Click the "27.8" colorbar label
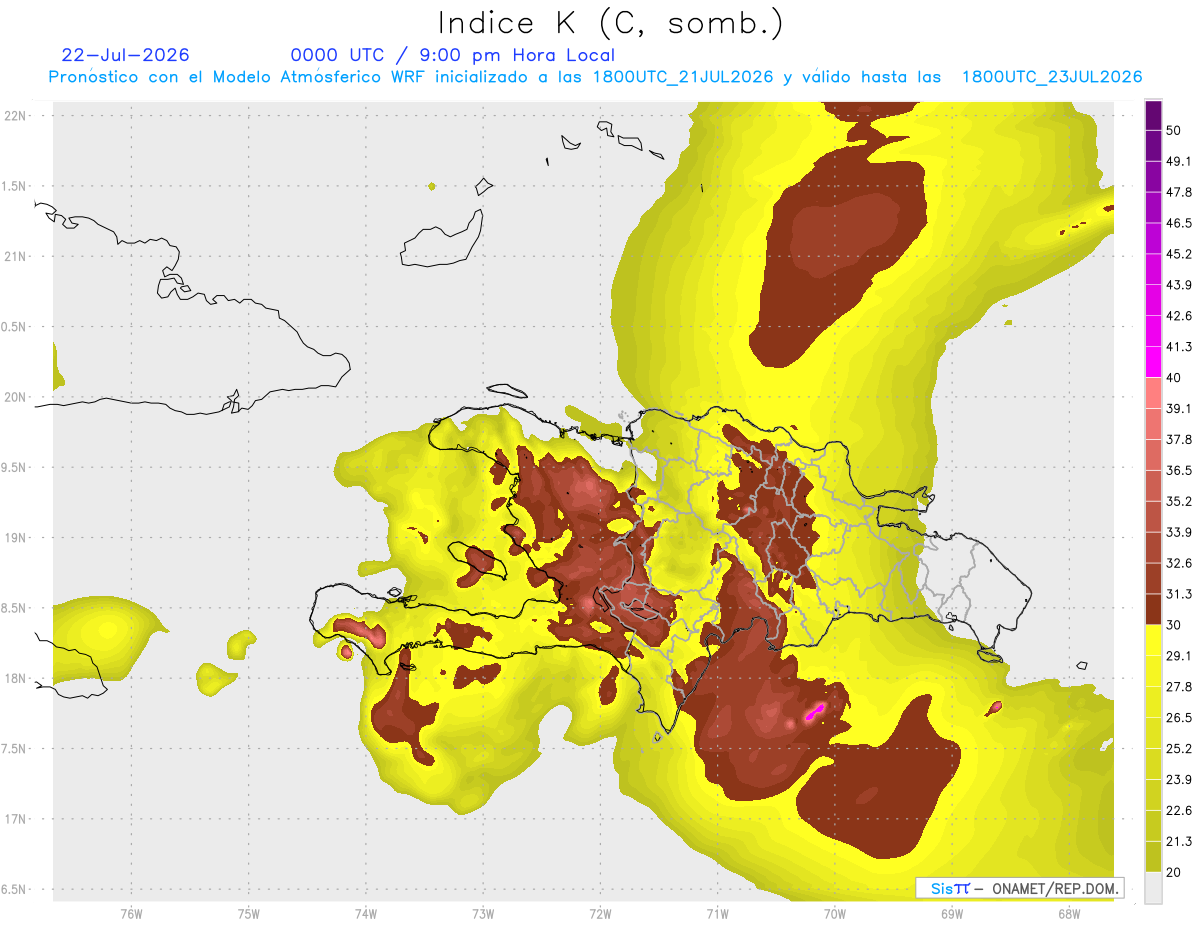1200x927 pixels. point(1180,686)
